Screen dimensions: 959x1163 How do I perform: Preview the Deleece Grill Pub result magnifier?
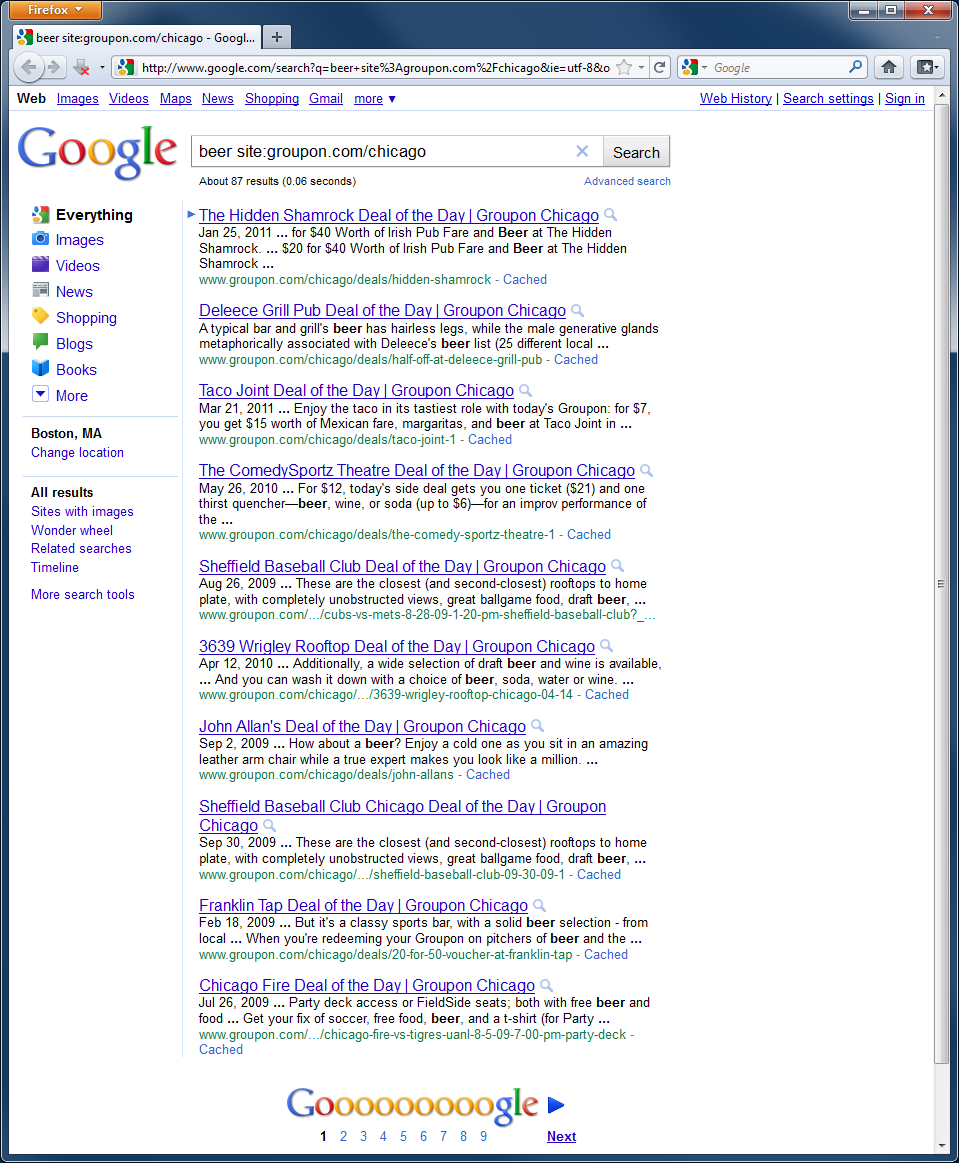(578, 310)
